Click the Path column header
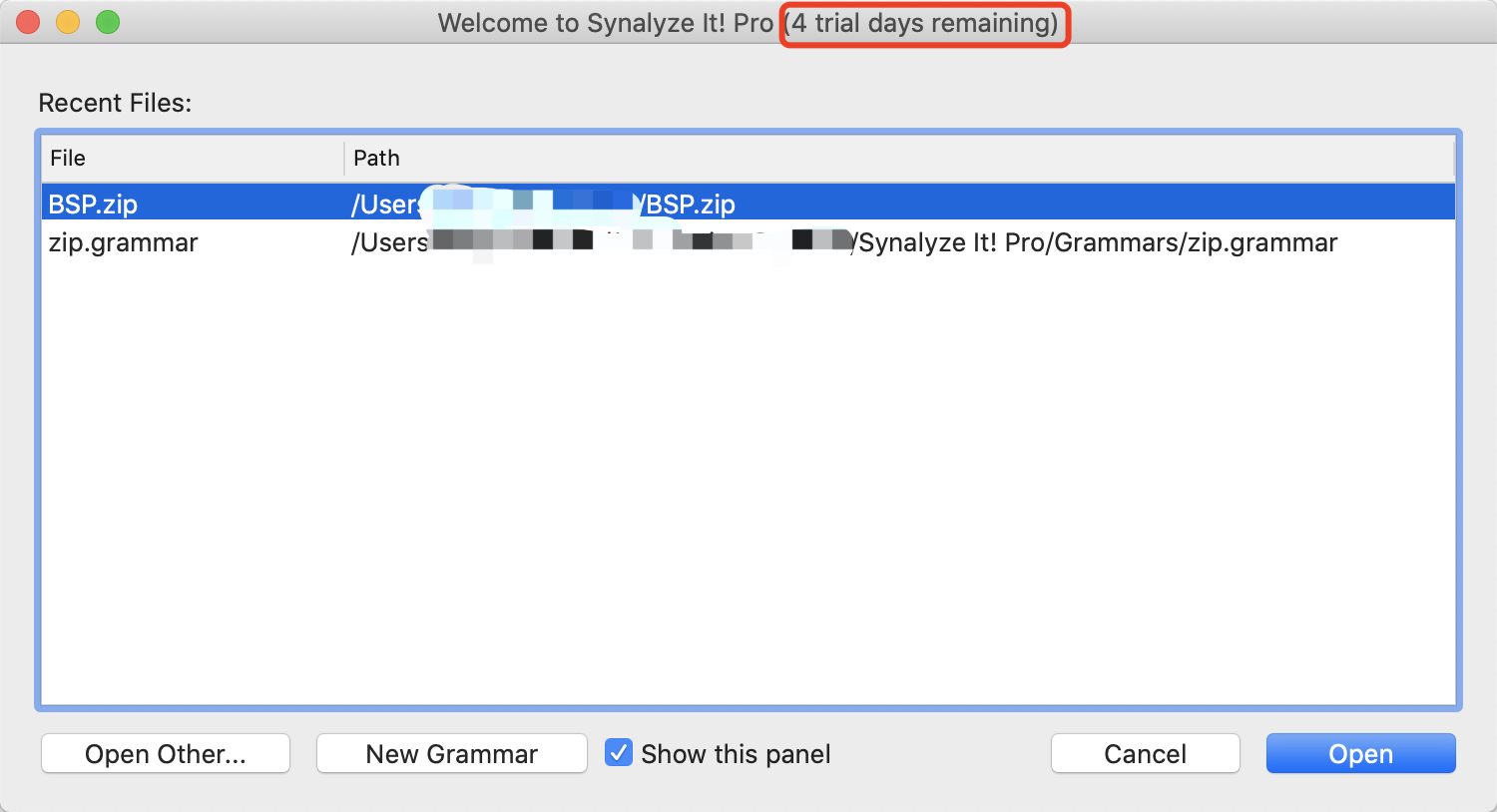The image size is (1497, 812). click(x=376, y=158)
